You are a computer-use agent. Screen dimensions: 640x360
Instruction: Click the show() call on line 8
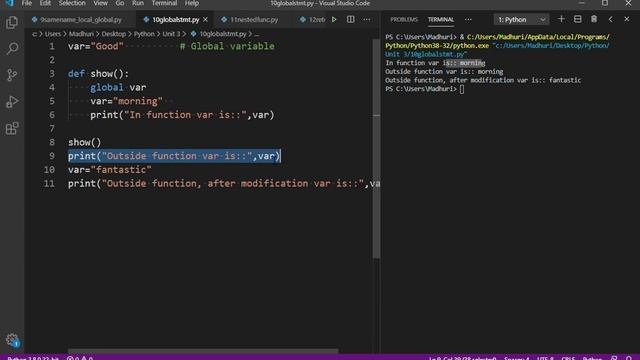(x=84, y=142)
